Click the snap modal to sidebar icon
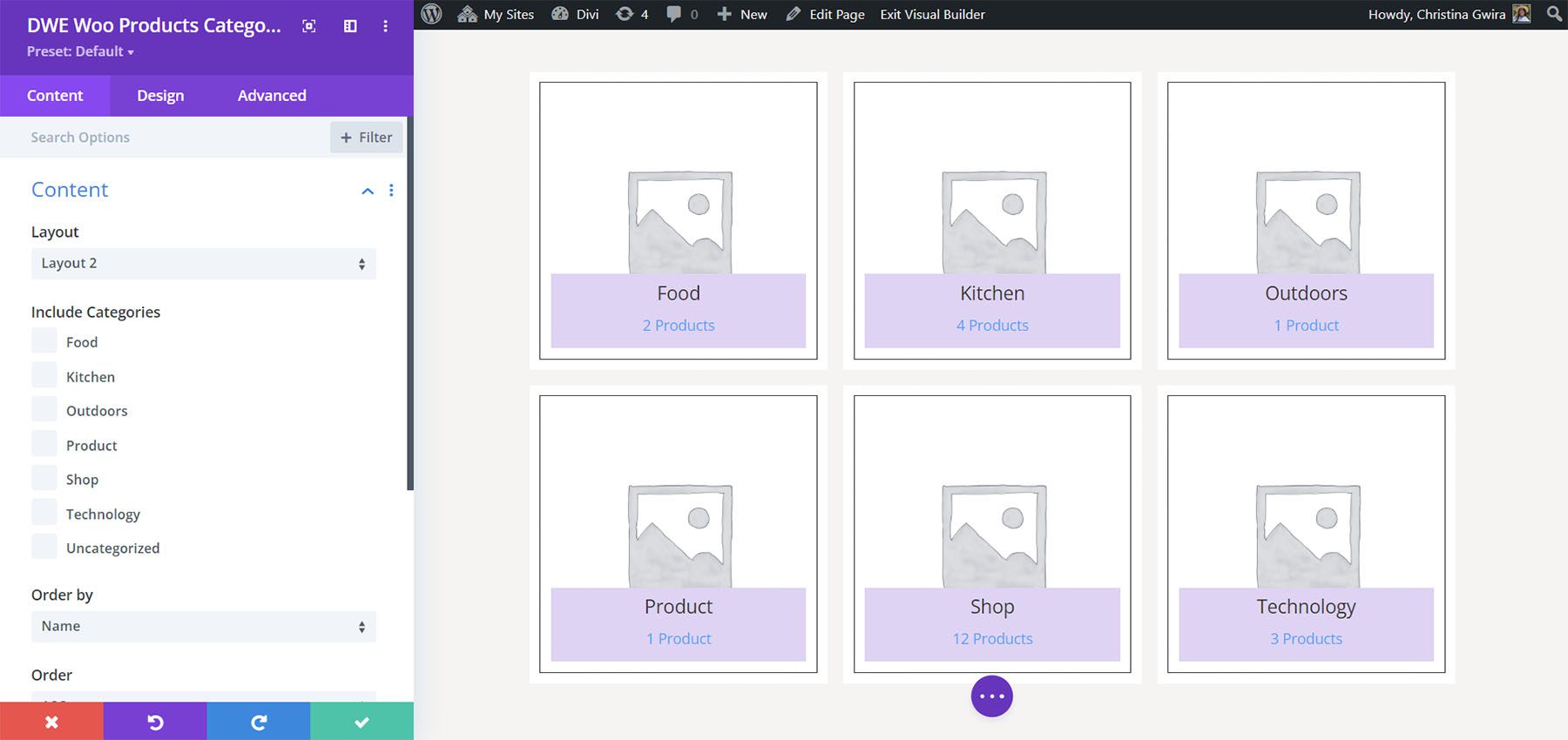 point(350,26)
